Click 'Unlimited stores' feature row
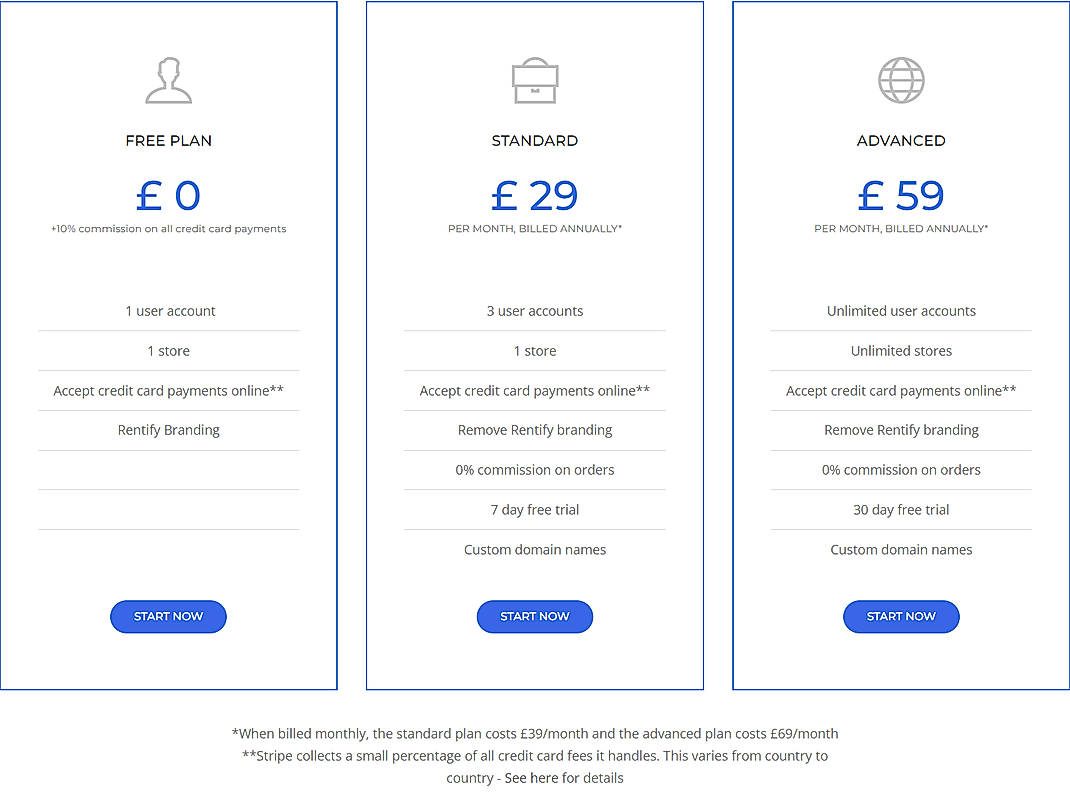Screen dimensions: 1070x797 [x=901, y=351]
